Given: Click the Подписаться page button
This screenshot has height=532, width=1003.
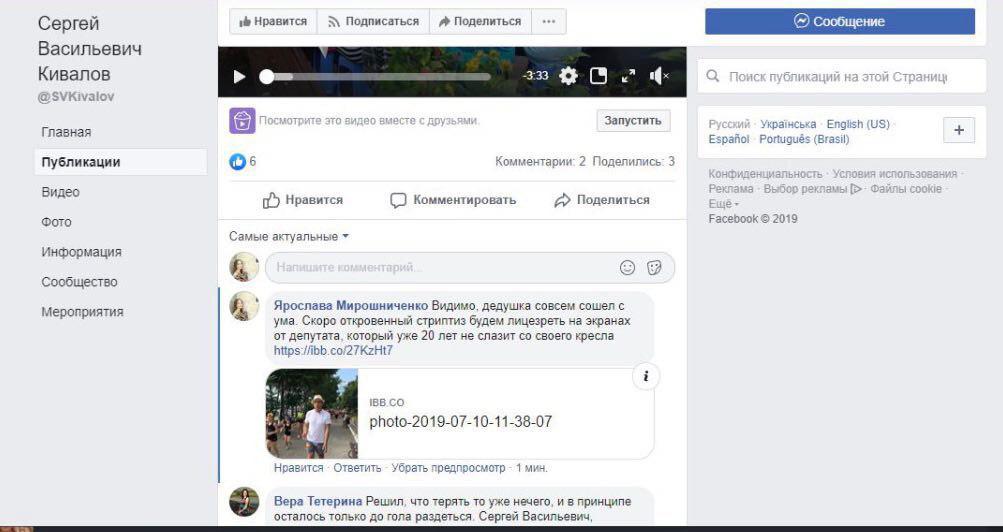Looking at the screenshot, I should coord(373,21).
